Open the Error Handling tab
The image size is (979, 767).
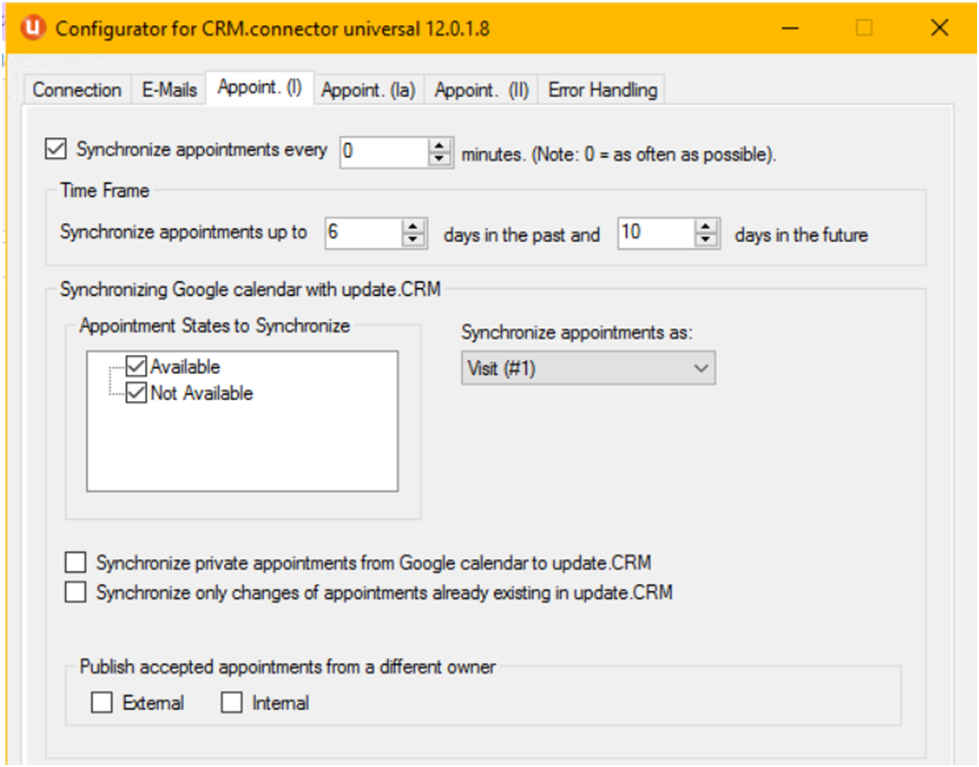point(603,90)
